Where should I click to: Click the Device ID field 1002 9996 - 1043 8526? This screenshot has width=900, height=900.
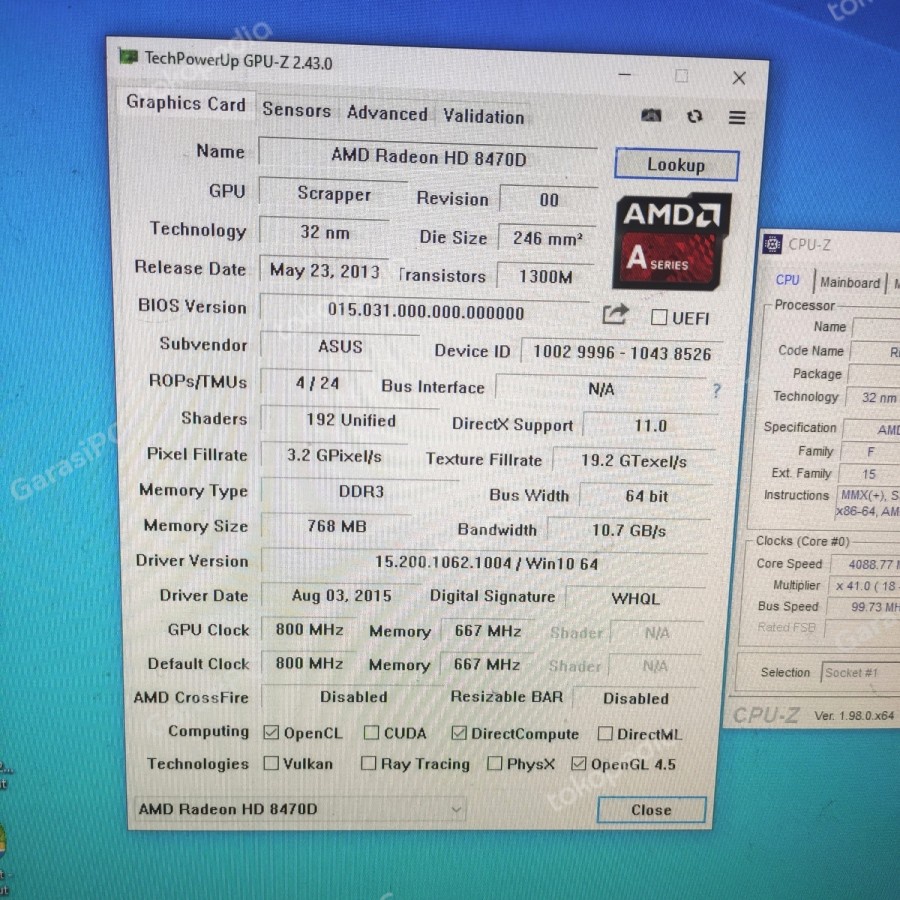621,352
